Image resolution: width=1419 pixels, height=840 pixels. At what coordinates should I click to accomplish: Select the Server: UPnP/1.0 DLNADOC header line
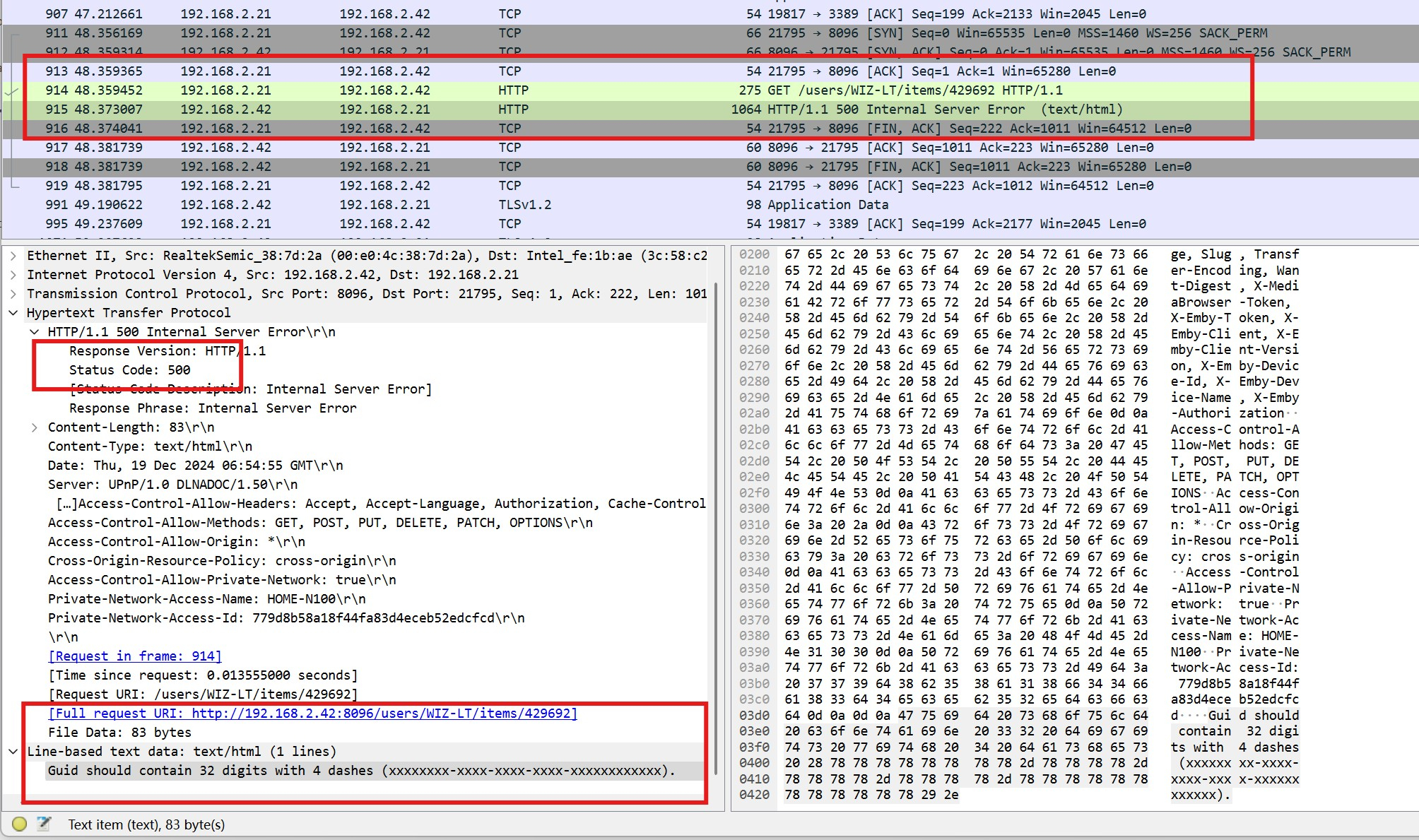(172, 485)
